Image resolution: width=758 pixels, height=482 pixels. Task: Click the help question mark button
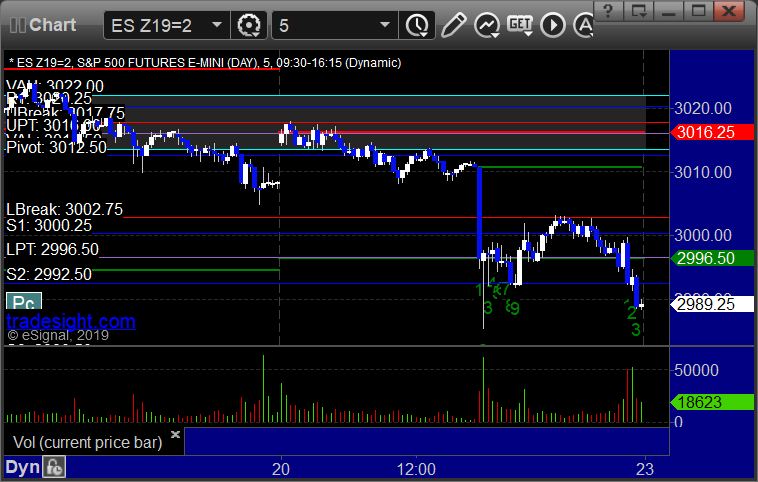[x=608, y=11]
